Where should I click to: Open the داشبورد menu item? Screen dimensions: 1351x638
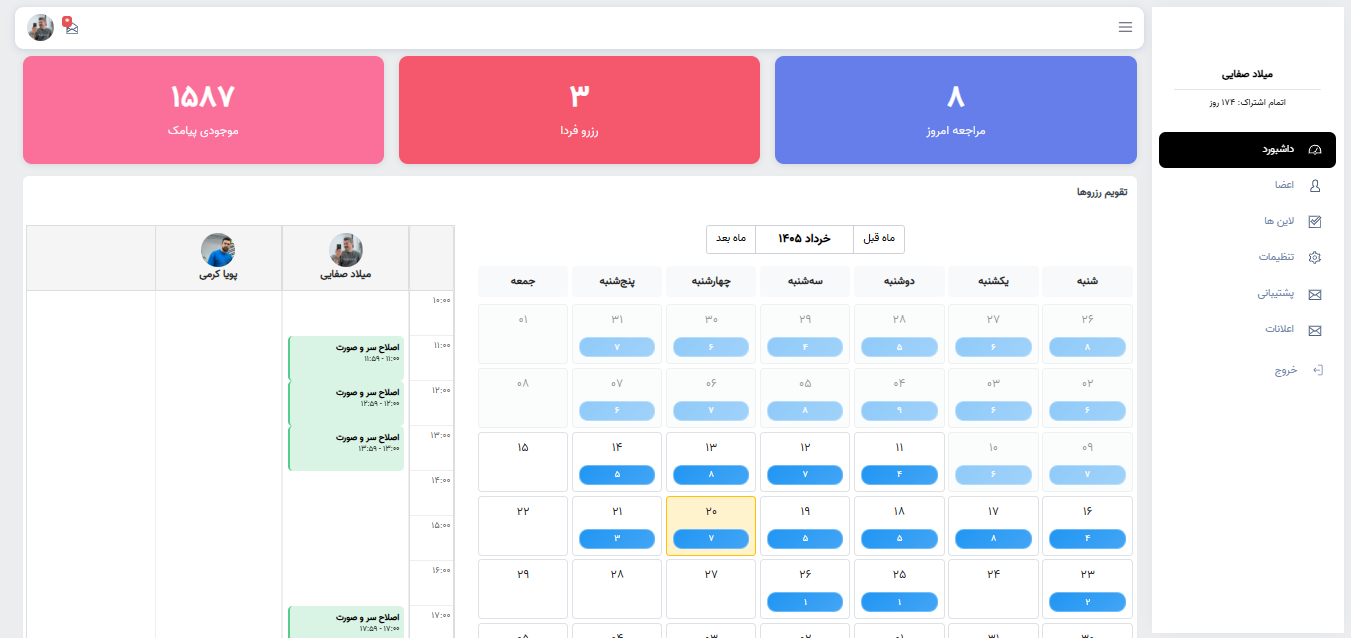[1247, 150]
